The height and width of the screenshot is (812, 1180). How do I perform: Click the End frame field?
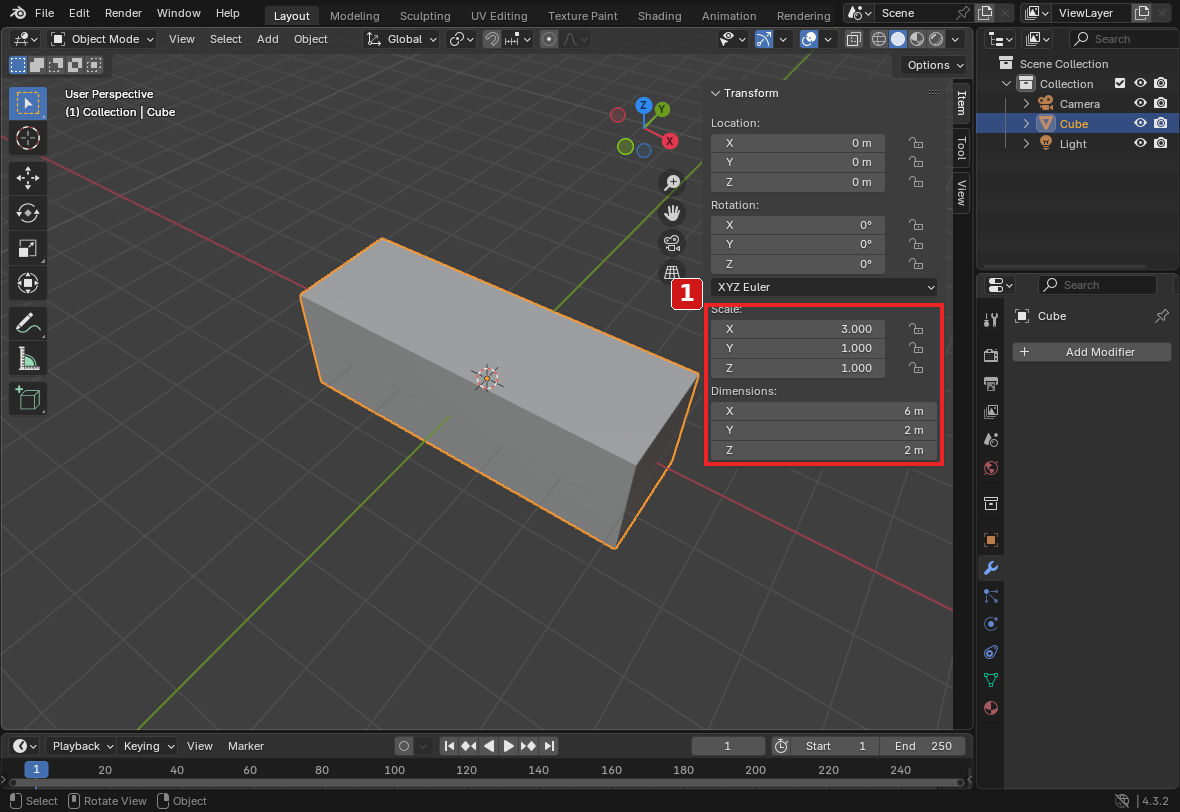click(922, 746)
